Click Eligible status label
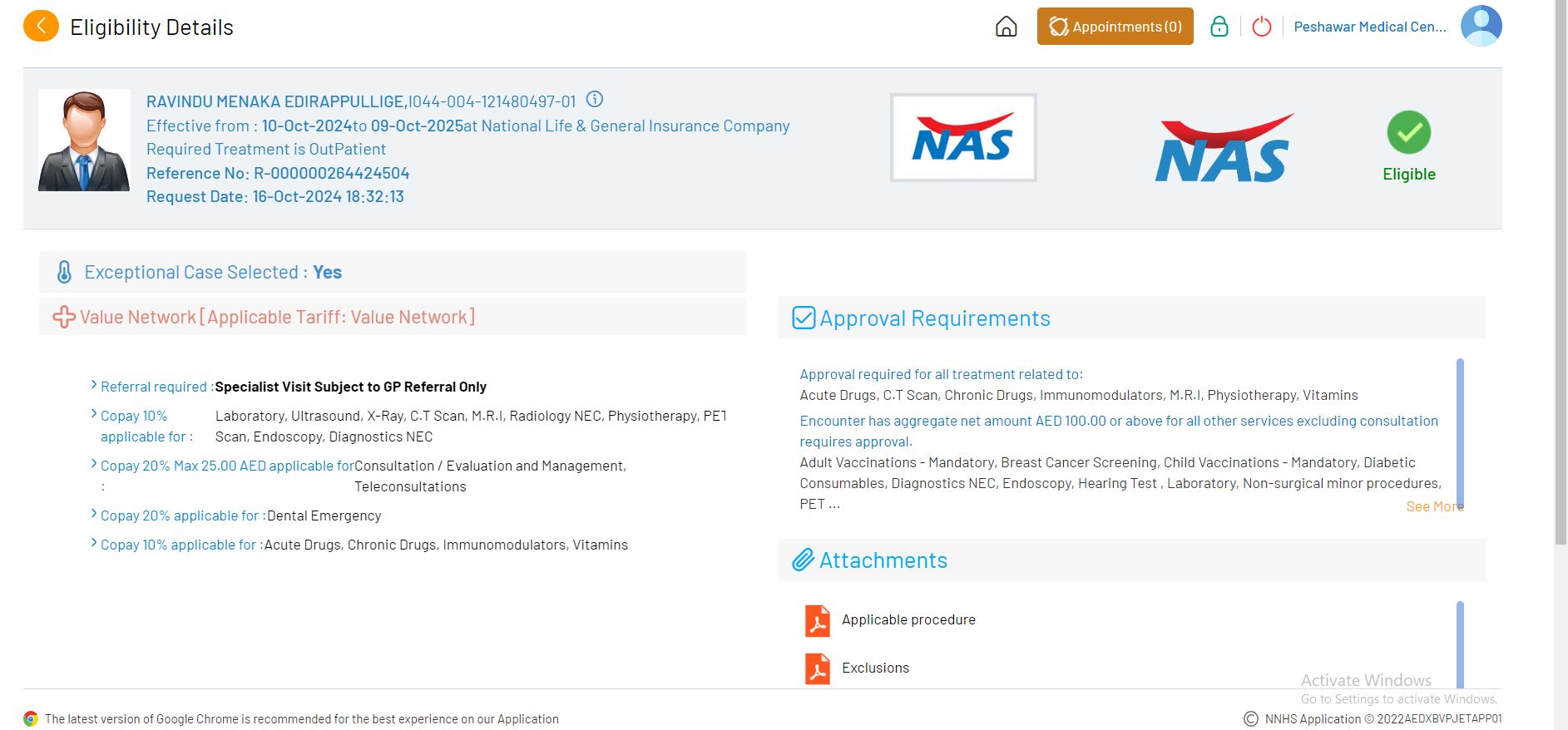The image size is (1568, 730). pos(1409,174)
